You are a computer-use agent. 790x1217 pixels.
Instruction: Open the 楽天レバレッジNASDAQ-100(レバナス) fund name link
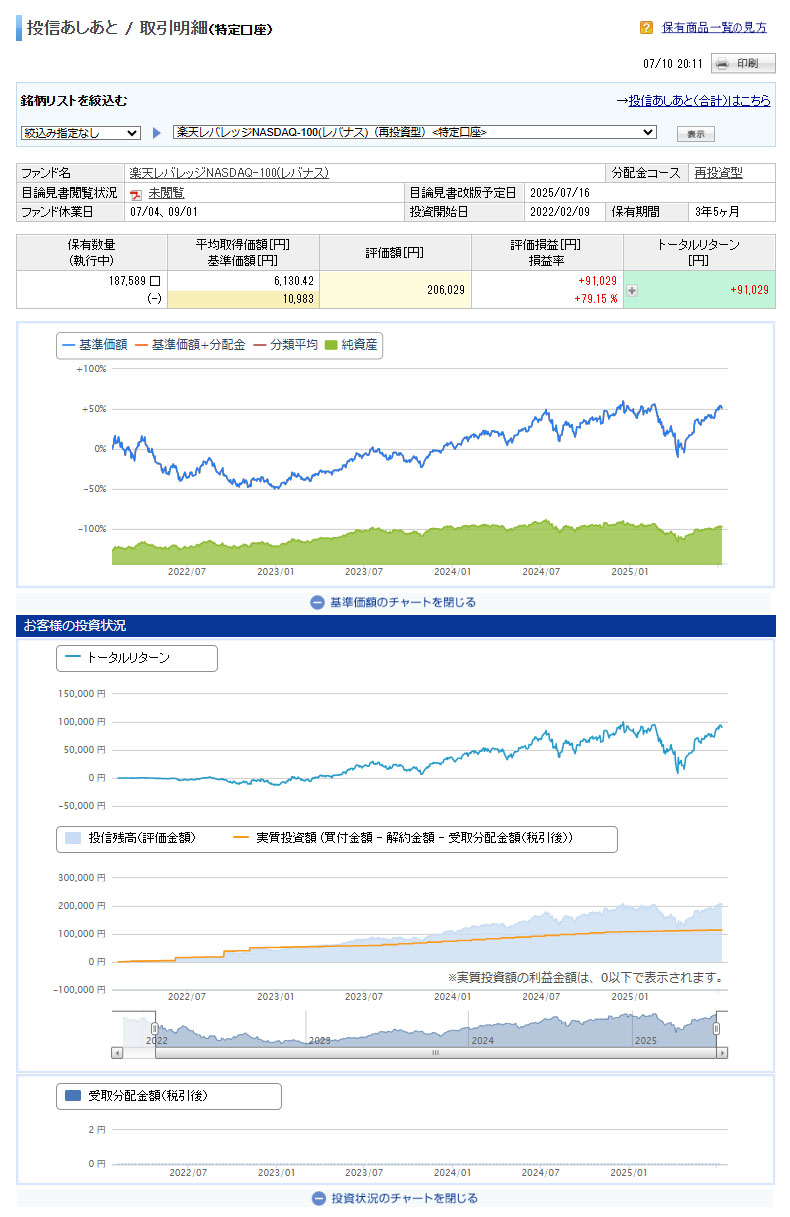[x=229, y=173]
